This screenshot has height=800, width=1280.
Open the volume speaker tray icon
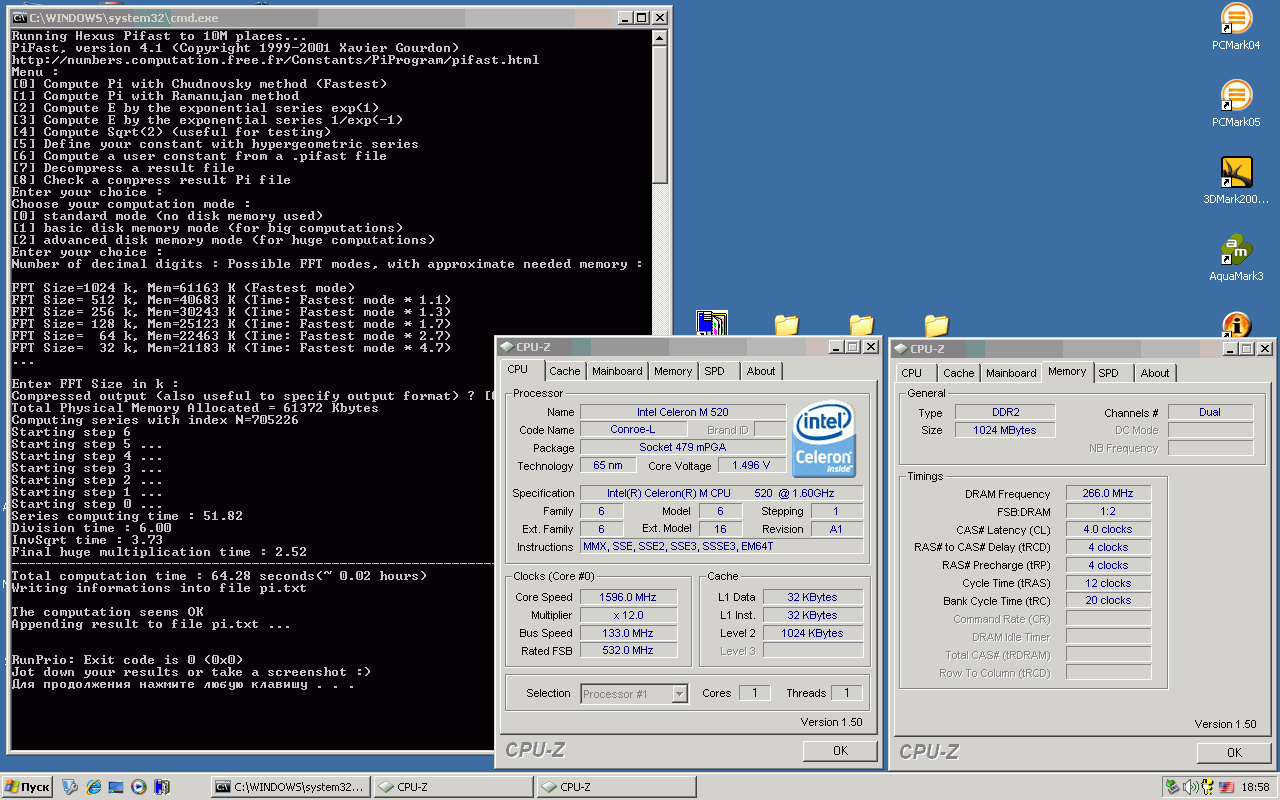tap(1190, 787)
